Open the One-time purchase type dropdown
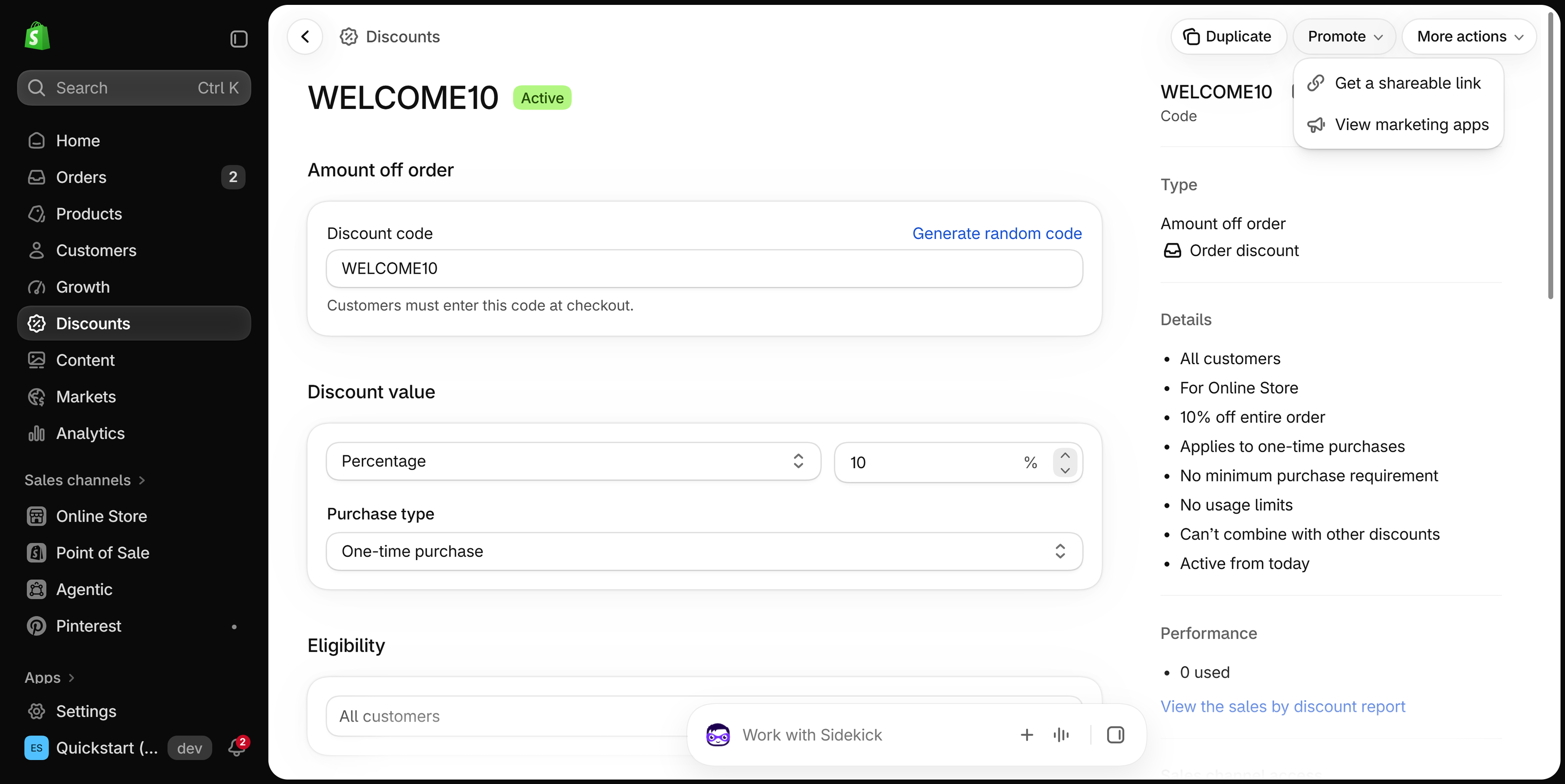The width and height of the screenshot is (1565, 784). click(x=704, y=551)
